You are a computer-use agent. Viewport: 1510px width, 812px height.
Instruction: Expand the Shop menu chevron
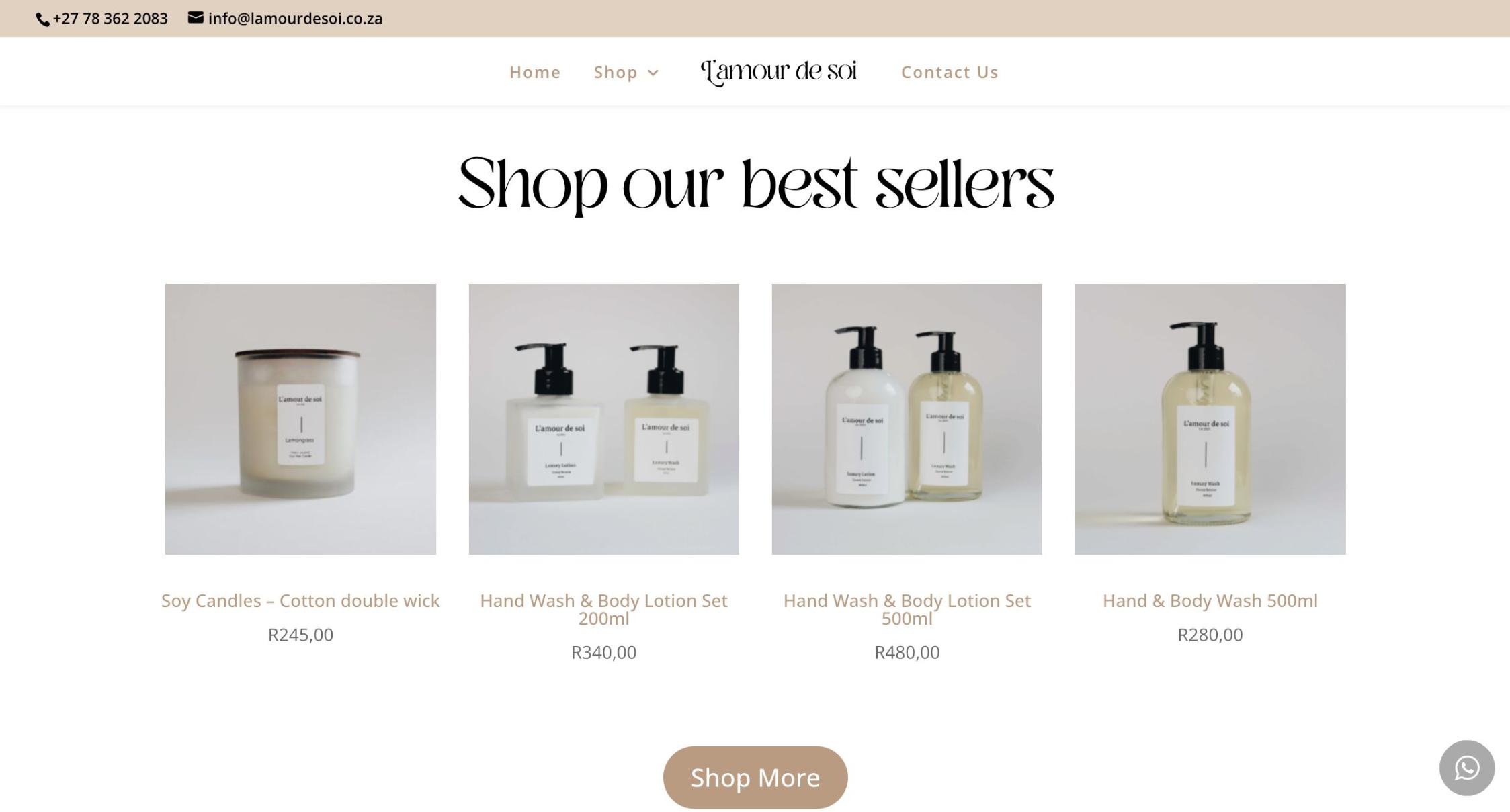coord(653,73)
